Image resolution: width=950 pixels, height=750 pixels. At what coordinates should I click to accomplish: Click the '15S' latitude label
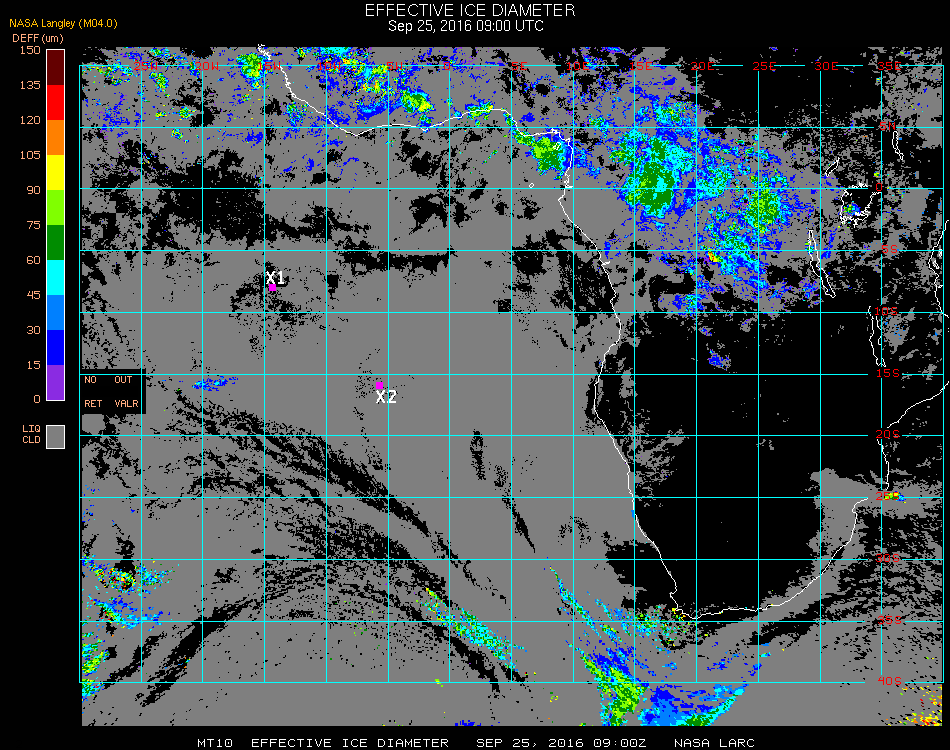(x=888, y=373)
